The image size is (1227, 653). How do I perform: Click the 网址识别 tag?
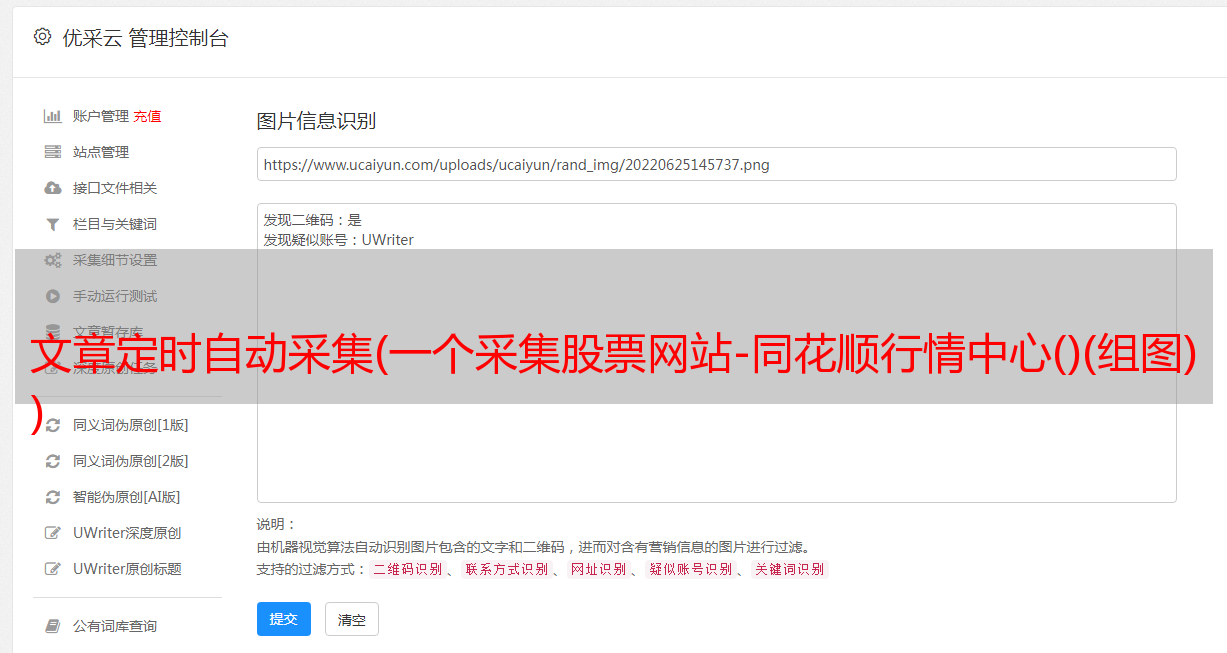tap(598, 569)
